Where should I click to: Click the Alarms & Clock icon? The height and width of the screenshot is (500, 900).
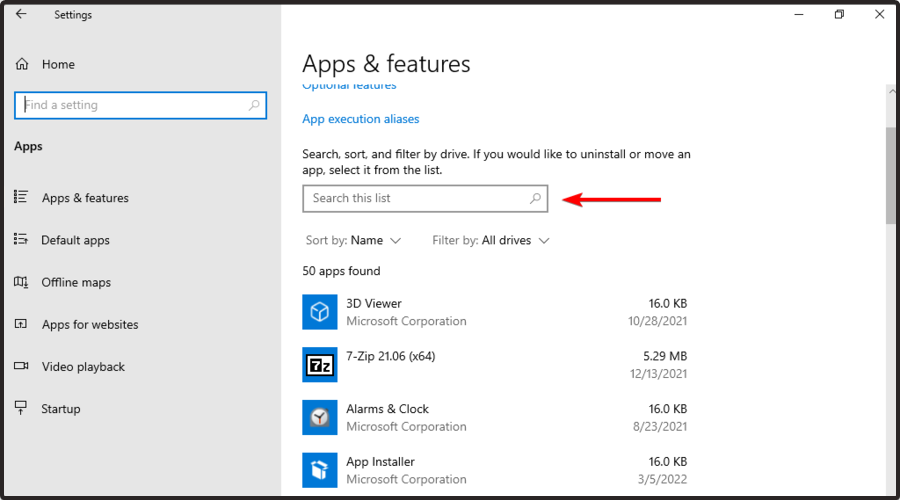pos(319,417)
